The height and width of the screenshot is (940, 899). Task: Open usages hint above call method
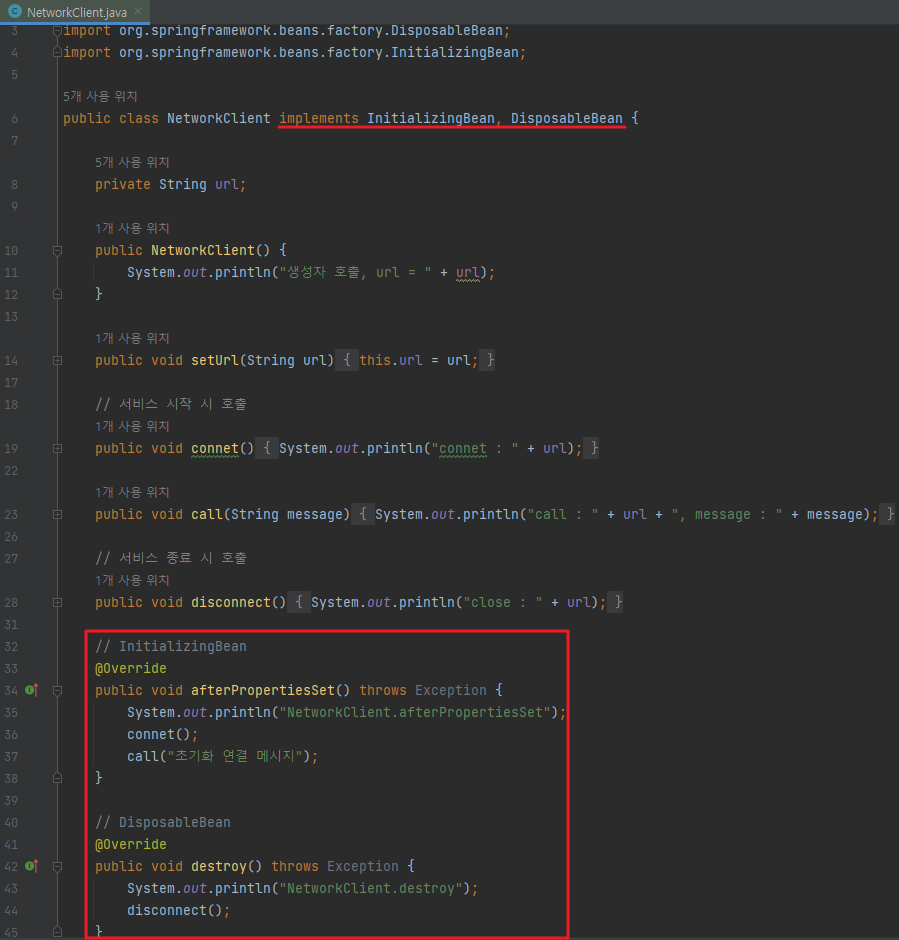coord(132,492)
